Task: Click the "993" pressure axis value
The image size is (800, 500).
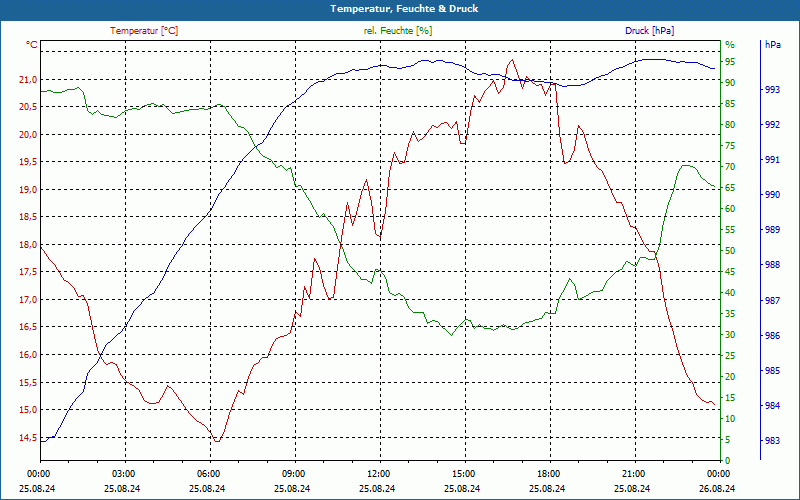Action: (772, 90)
